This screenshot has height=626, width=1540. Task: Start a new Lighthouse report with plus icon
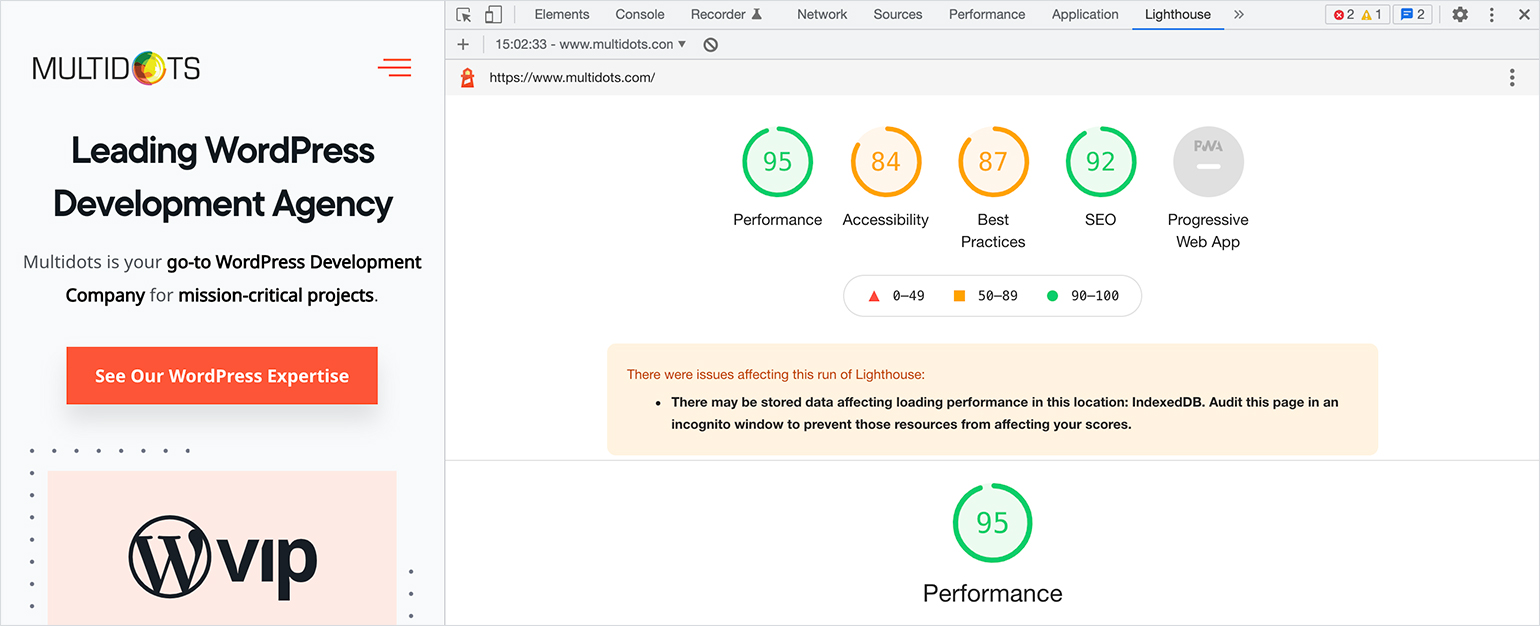463,44
